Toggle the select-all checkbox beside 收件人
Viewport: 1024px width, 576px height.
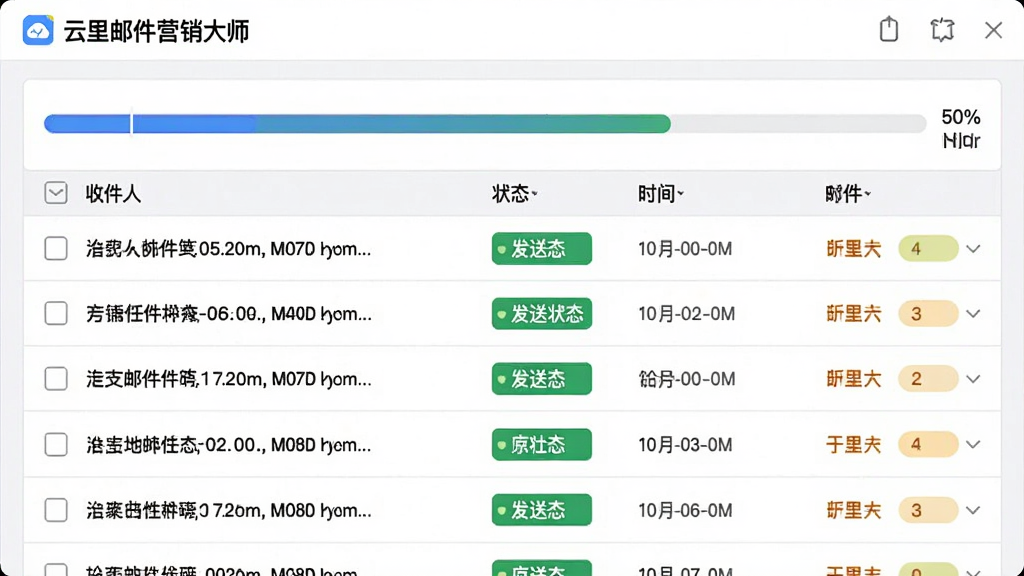point(56,193)
